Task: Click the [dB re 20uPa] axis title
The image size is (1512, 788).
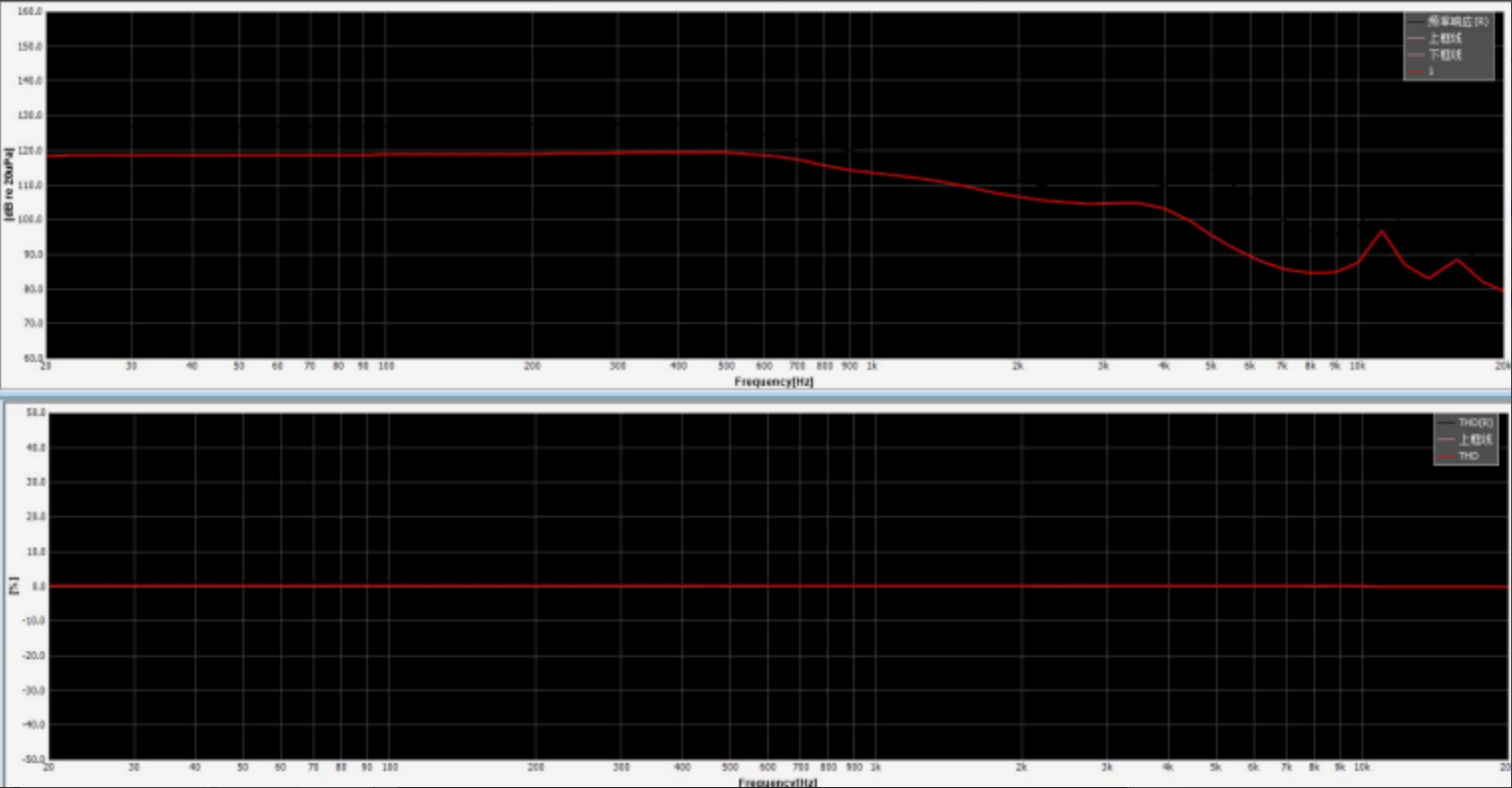Action: tap(10, 185)
